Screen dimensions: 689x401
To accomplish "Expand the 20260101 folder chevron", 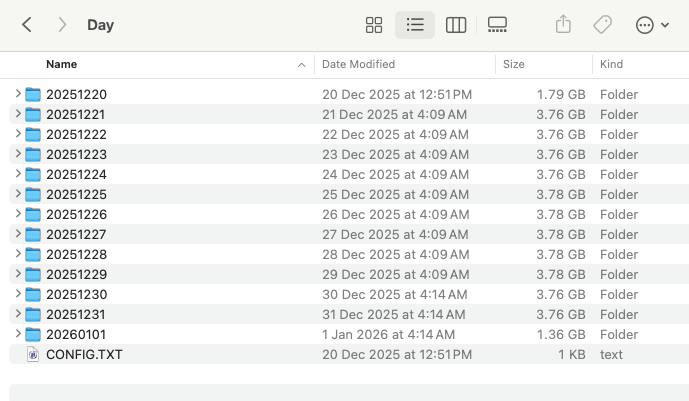I will coord(18,334).
